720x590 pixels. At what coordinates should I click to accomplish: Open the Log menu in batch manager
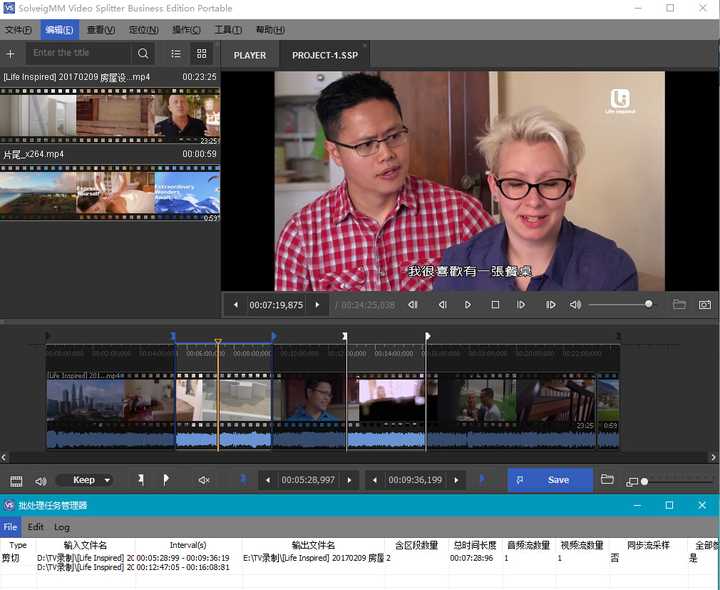62,527
